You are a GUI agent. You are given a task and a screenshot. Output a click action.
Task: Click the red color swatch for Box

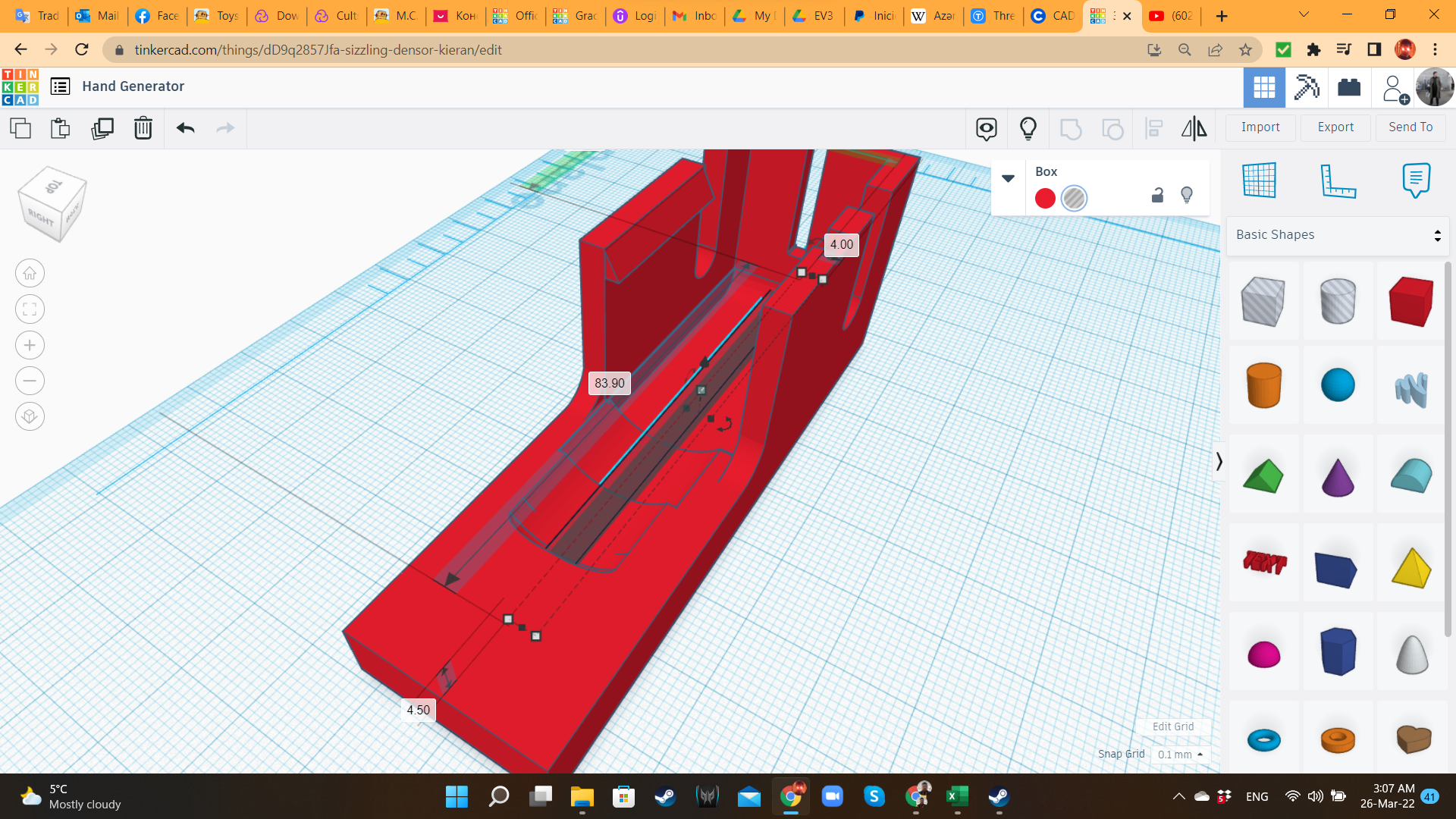pyautogui.click(x=1045, y=198)
